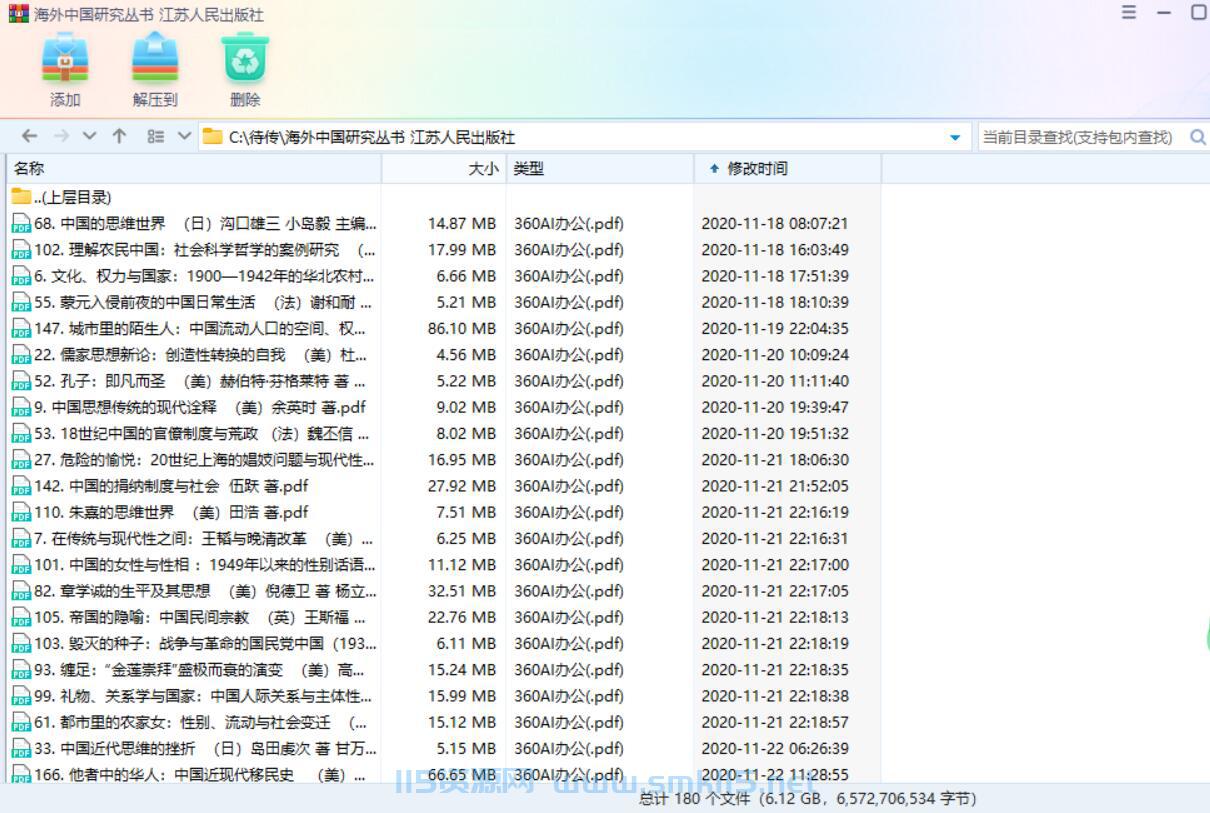Viewport: 1210px width, 813px height.
Task: Click the 添加 (Add) toolbar icon
Action: (64, 66)
